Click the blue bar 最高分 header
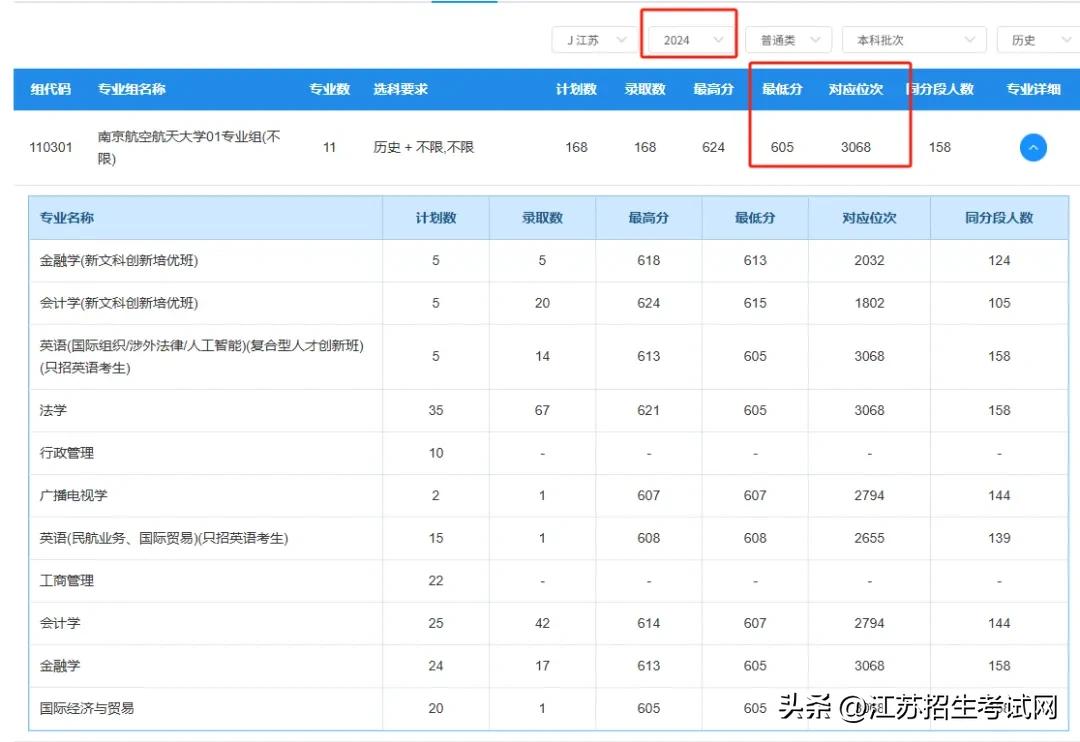The height and width of the screenshot is (742, 1080). tap(714, 89)
